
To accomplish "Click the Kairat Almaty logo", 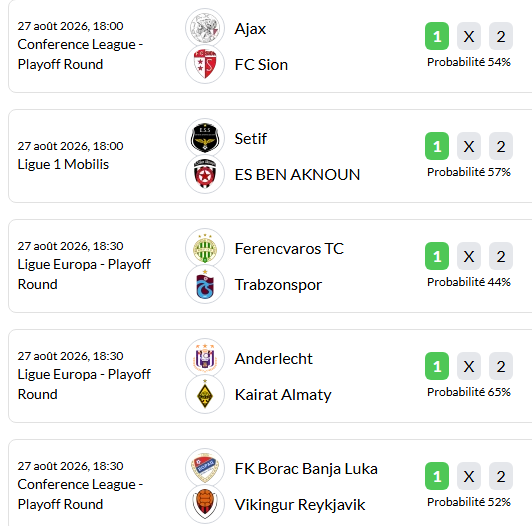I will pyautogui.click(x=205, y=394).
